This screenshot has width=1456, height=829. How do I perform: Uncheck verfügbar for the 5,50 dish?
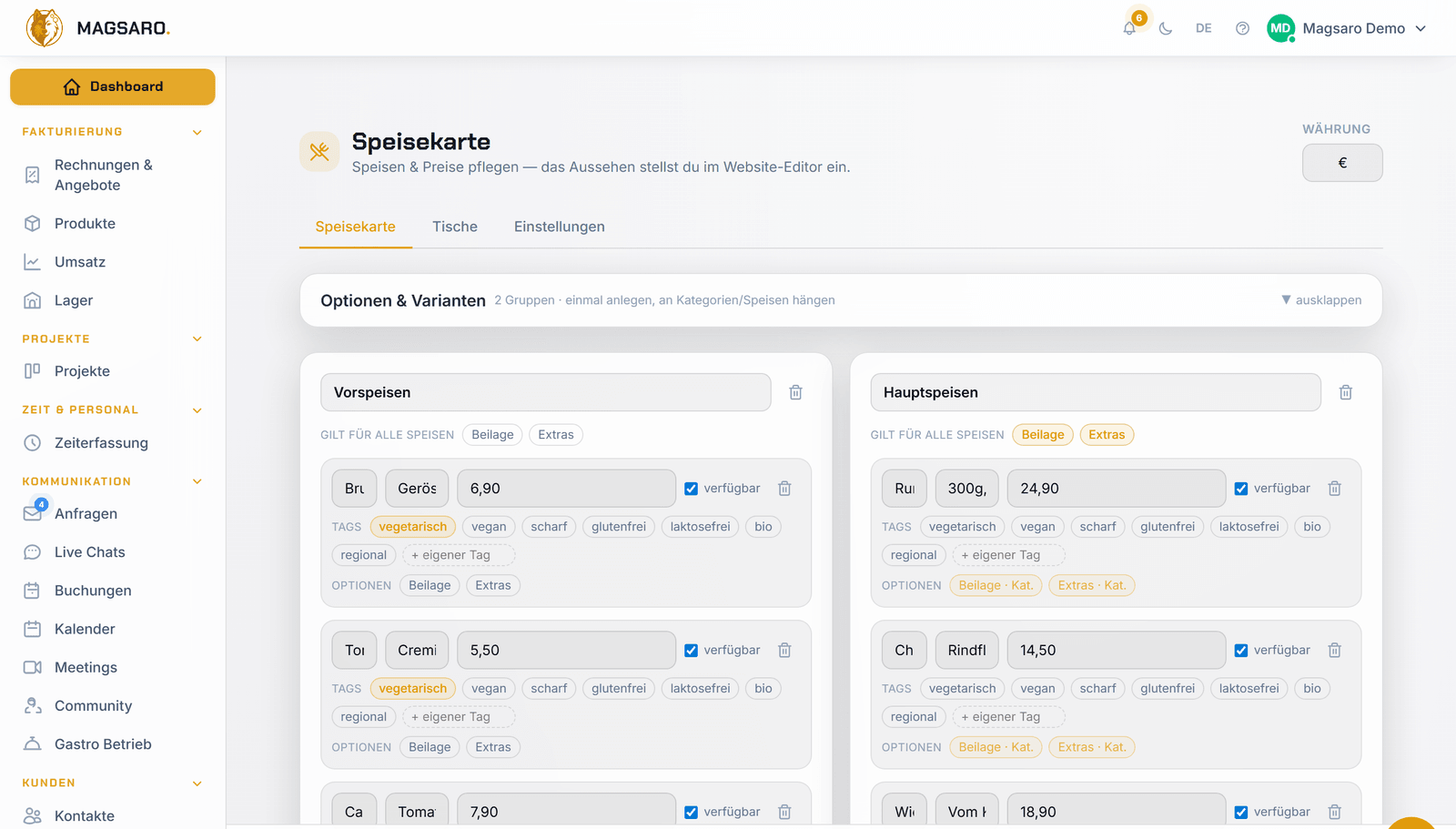pyautogui.click(x=692, y=651)
